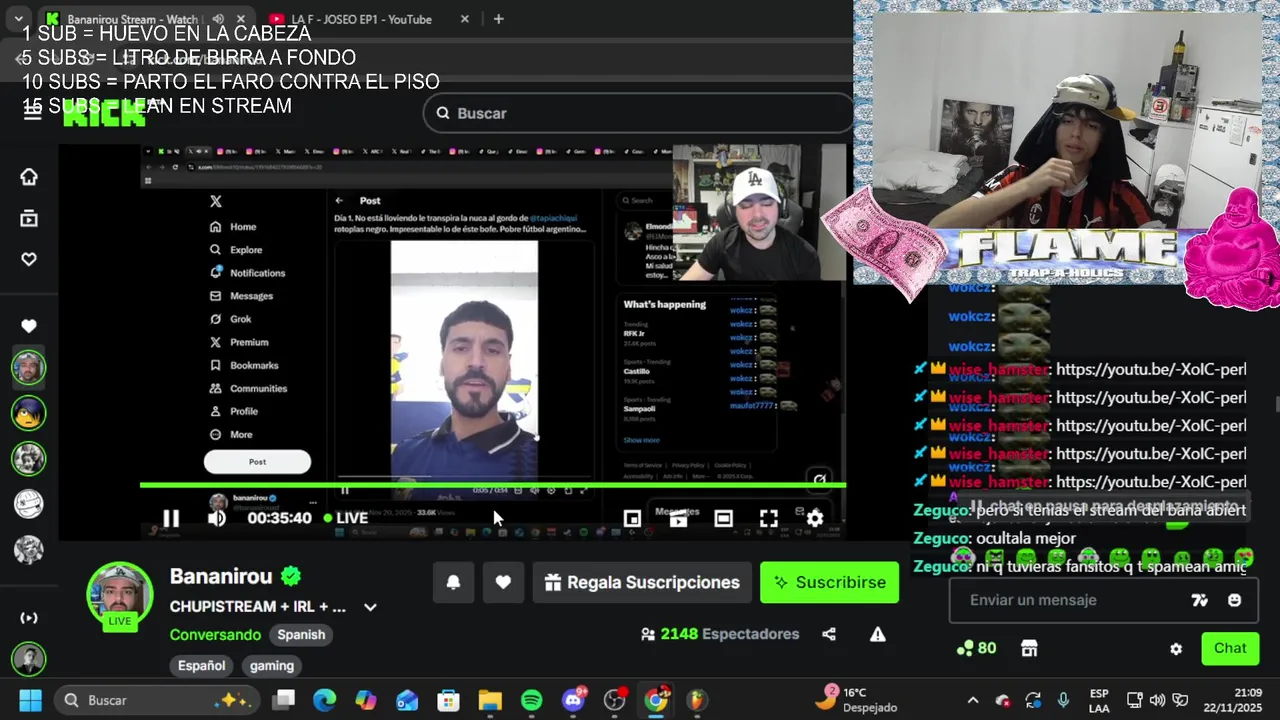Open ESP LAA keyboard language selector
This screenshot has width=1280, height=720.
[1099, 700]
